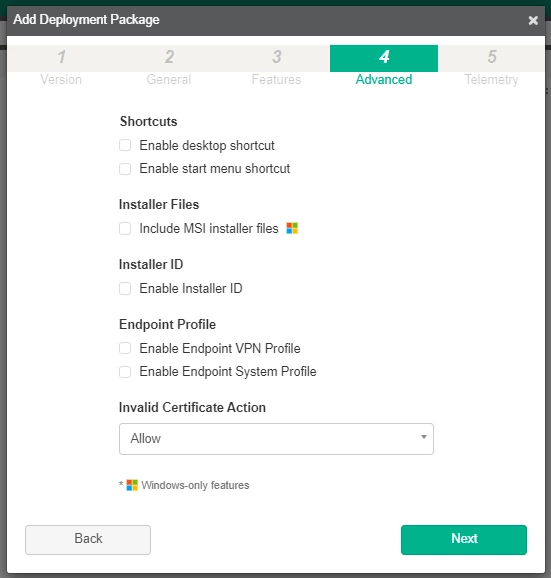Click the Back button
The image size is (551, 578).
pyautogui.click(x=88, y=540)
